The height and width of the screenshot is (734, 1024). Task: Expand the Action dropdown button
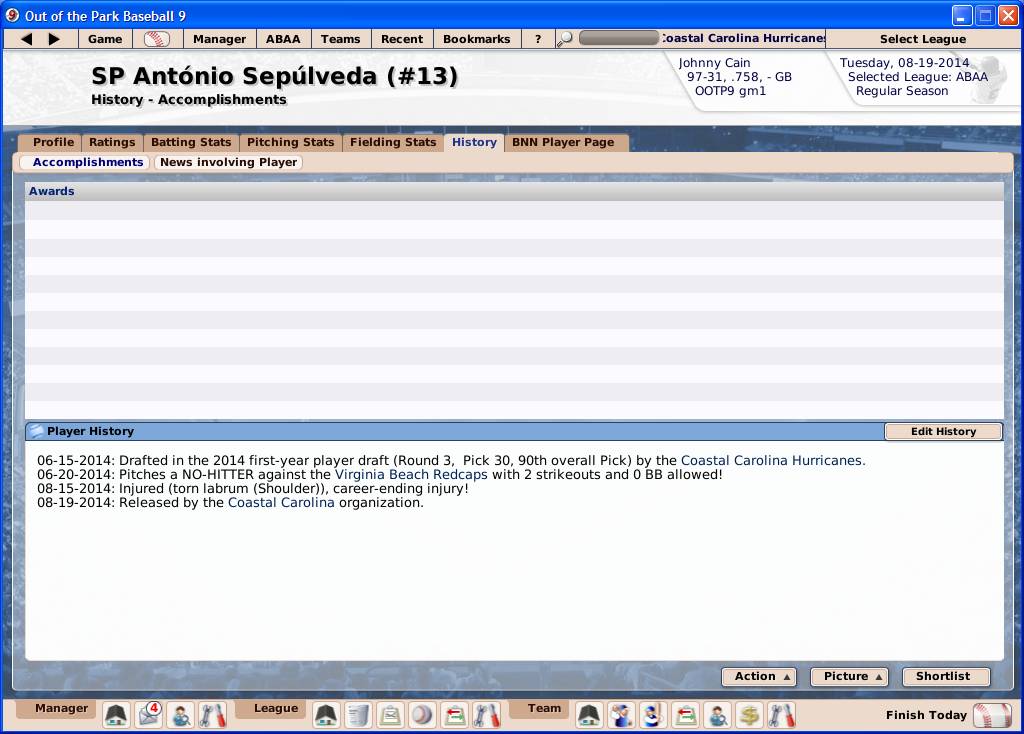(x=759, y=677)
